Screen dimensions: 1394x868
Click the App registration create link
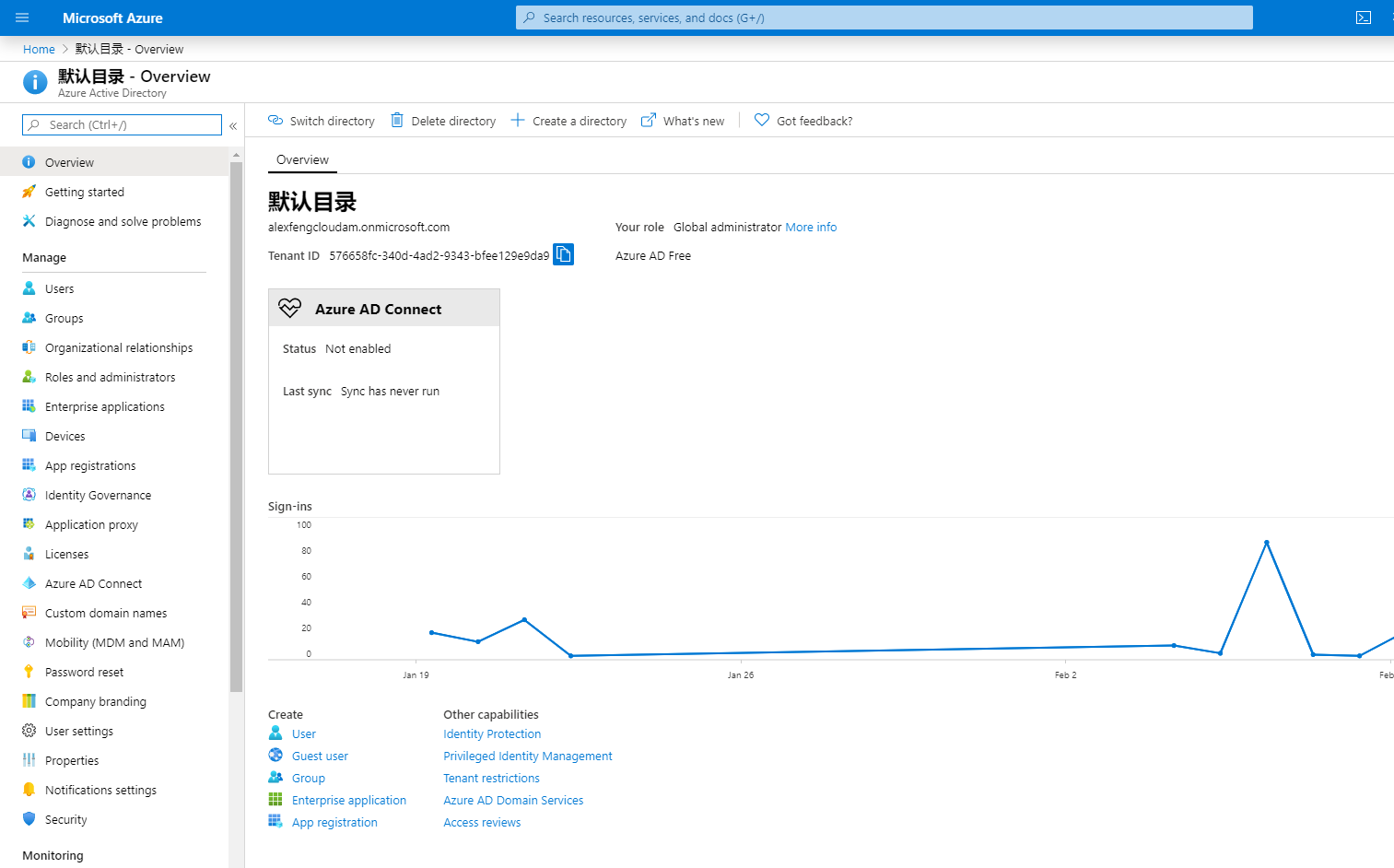tap(334, 822)
